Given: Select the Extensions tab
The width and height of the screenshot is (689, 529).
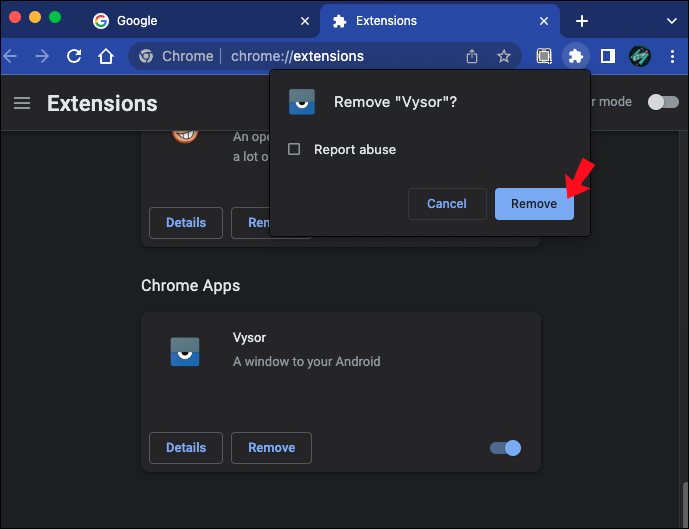Looking at the screenshot, I should (x=439, y=21).
